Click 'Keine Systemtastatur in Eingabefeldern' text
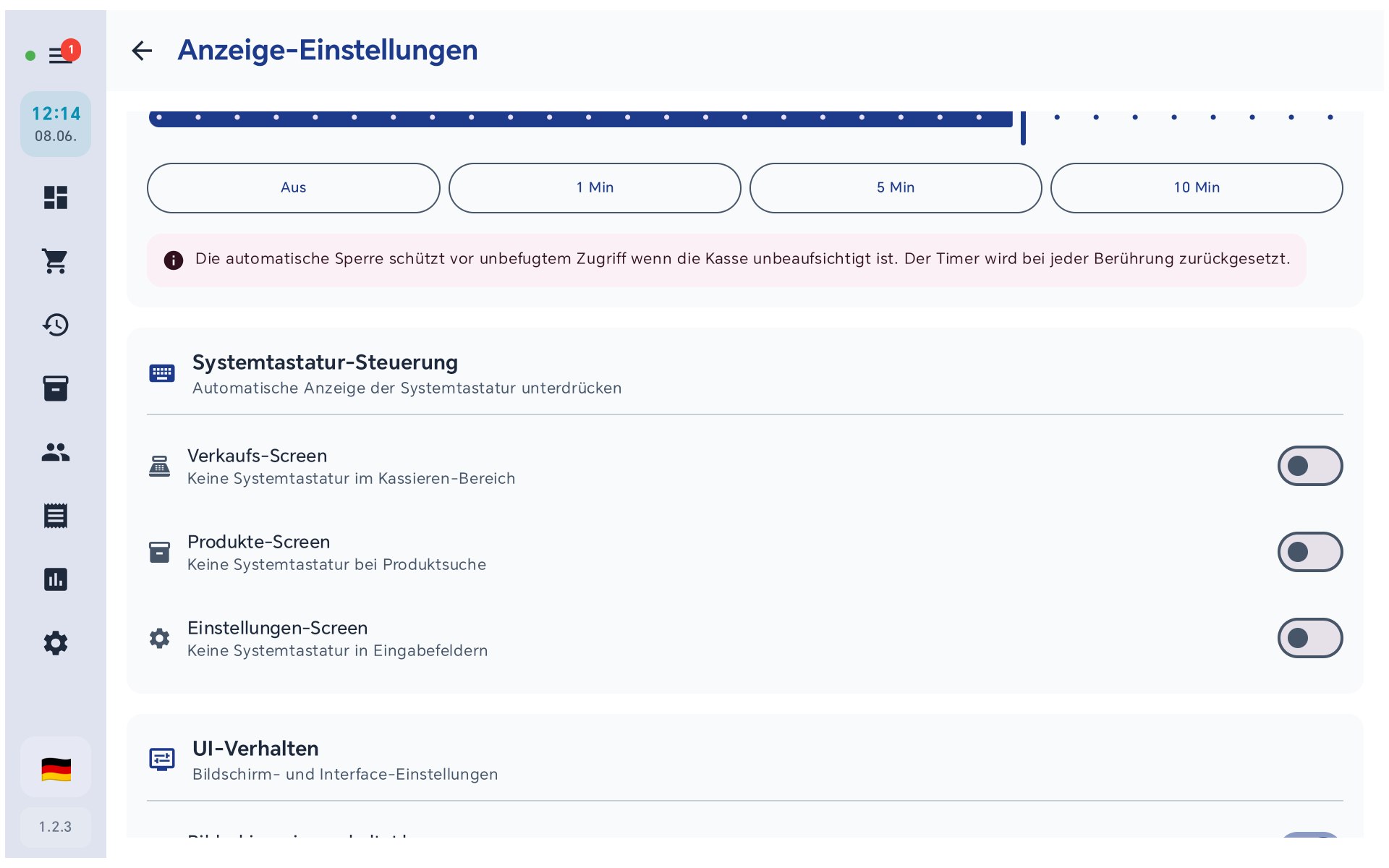Screen dimensions: 1389x868 (337, 651)
